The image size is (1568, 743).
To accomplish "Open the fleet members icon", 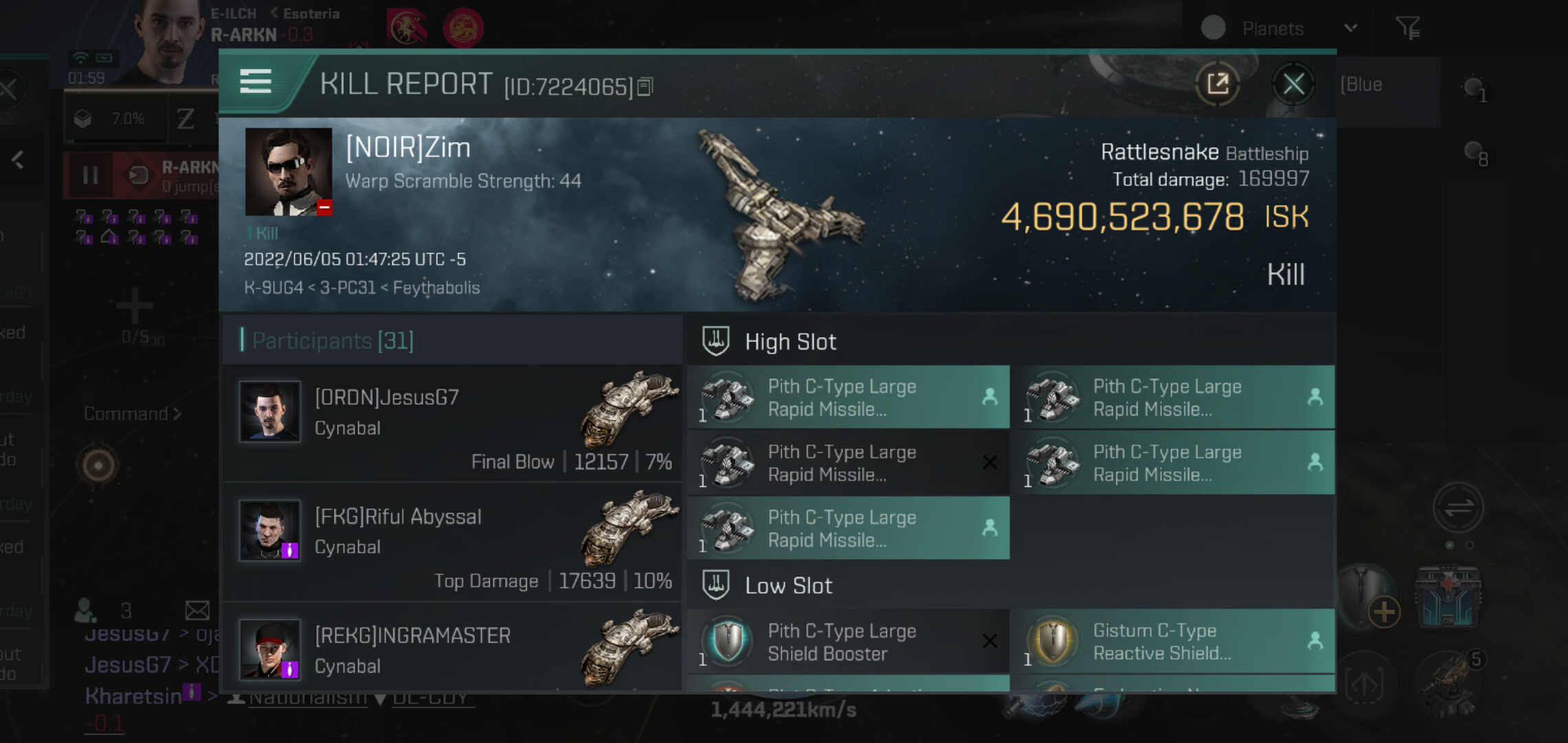I will (x=85, y=610).
